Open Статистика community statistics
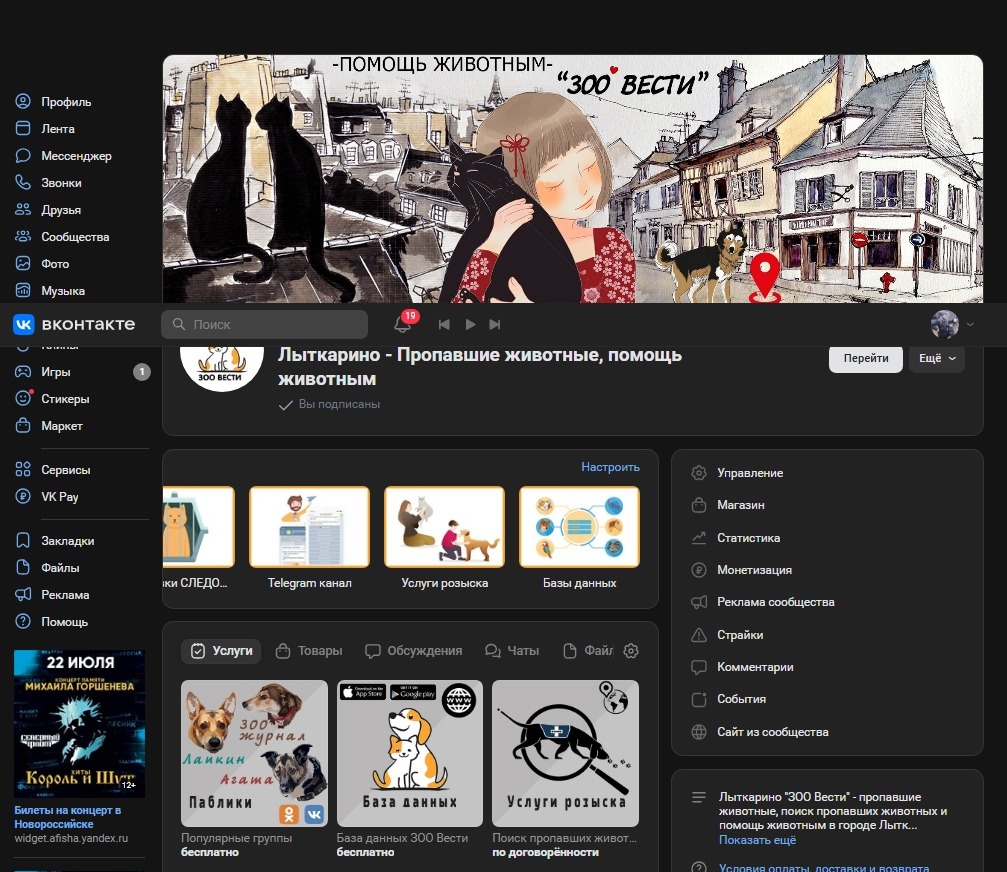The width and height of the screenshot is (1007, 872). coord(735,537)
